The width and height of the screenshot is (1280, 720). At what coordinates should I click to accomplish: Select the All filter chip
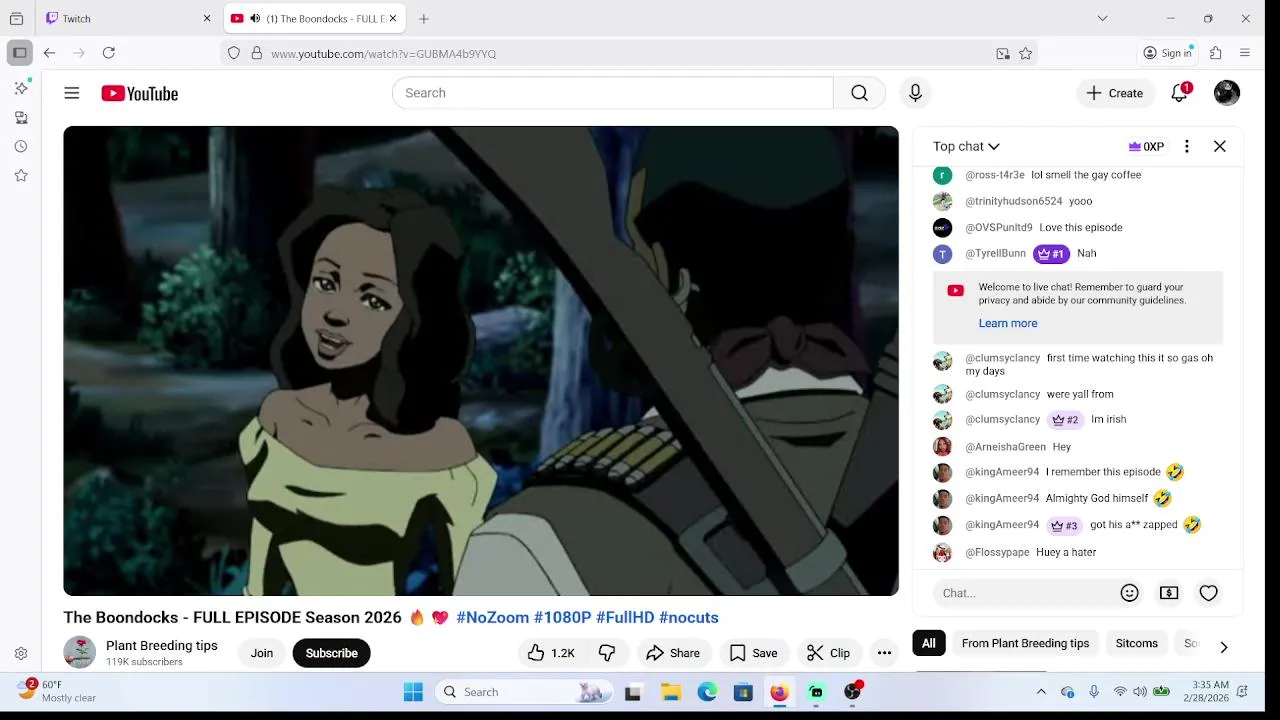929,643
